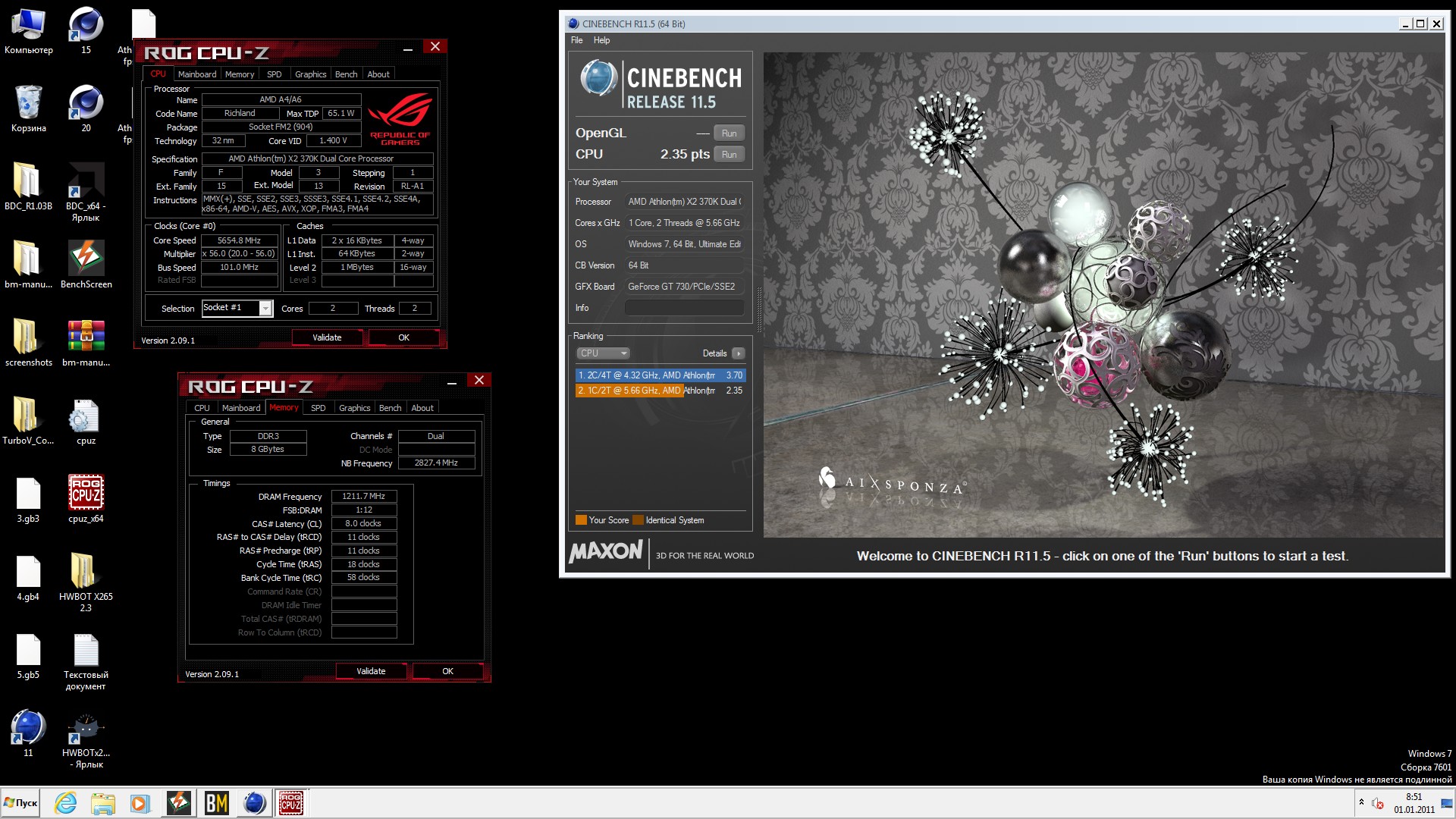Open SPD tab in top CPU-Z window
This screenshot has height=819, width=1456.
(x=275, y=74)
